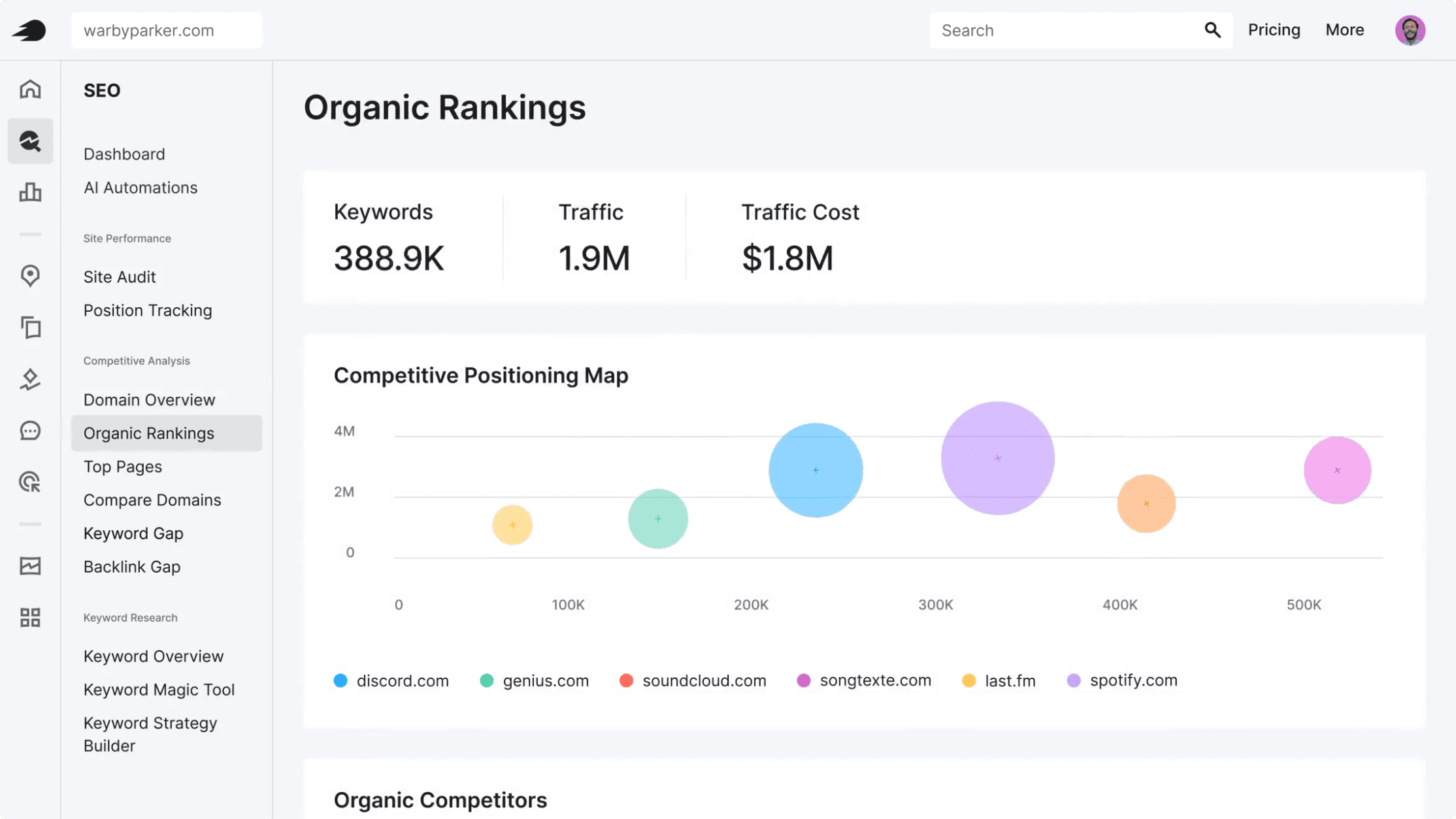
Task: Click the Organic Competitors heading
Action: point(440,800)
